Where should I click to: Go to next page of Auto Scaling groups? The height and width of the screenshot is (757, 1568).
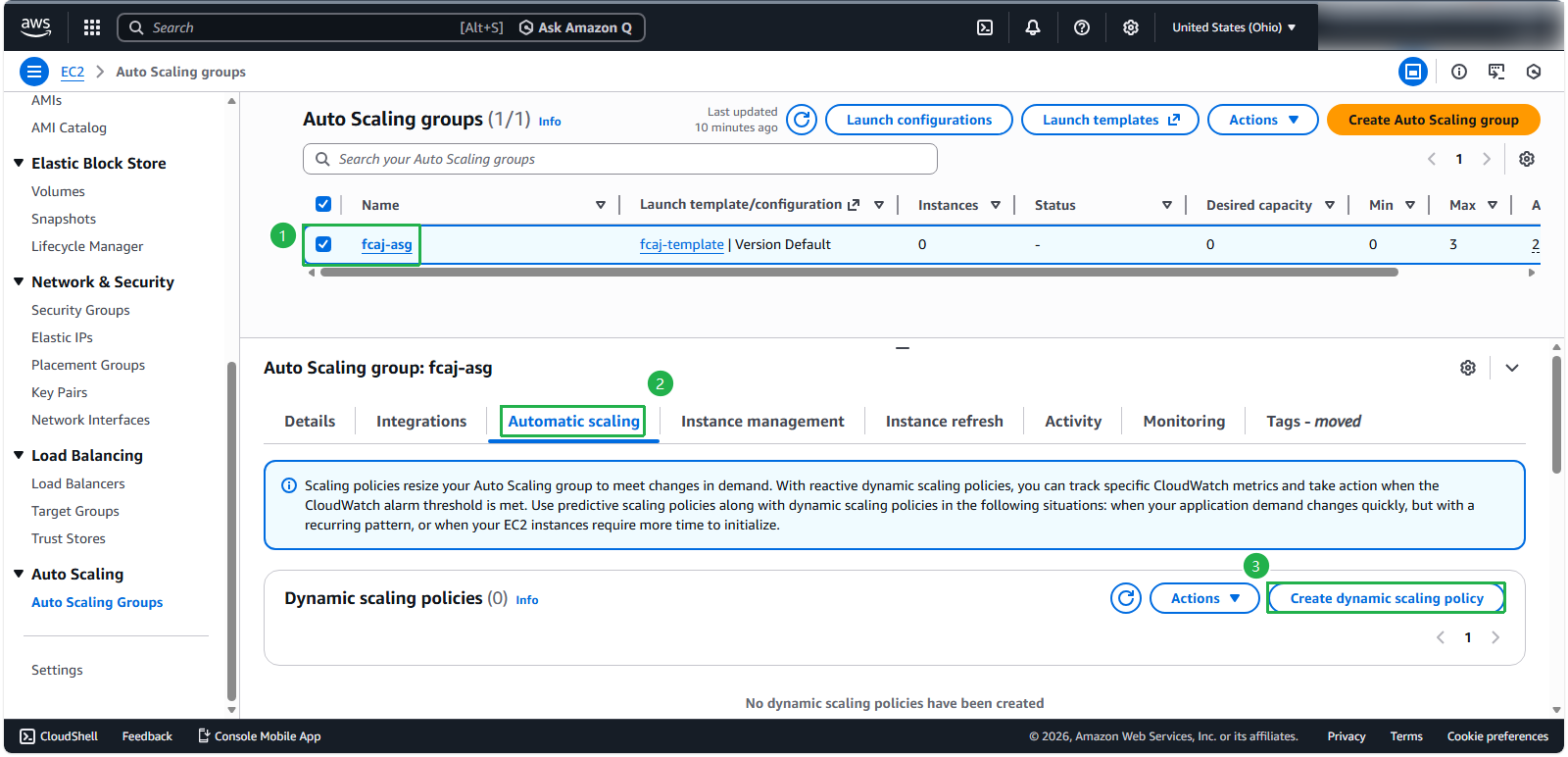[x=1487, y=159]
